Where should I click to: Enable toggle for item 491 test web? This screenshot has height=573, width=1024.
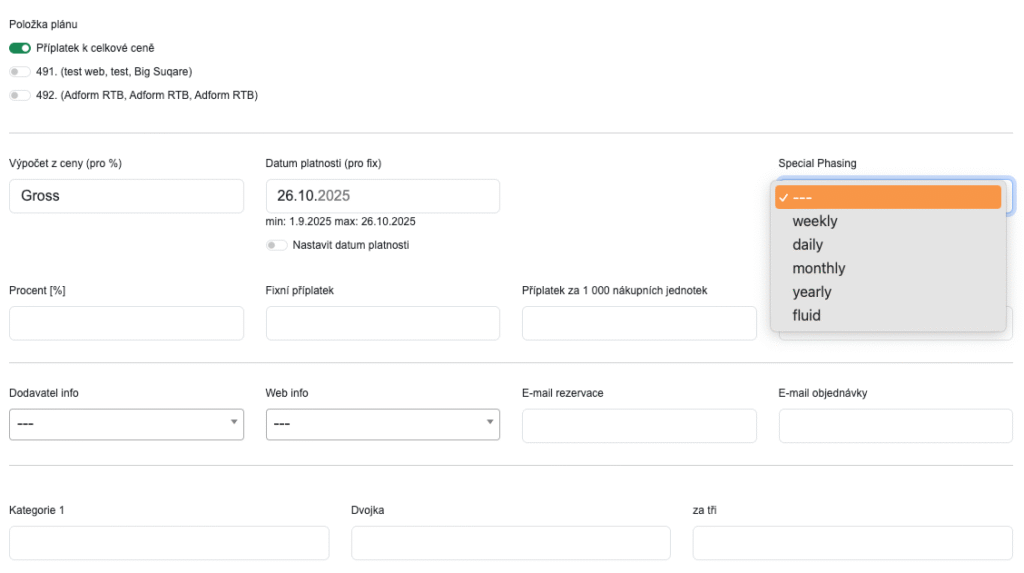point(20,72)
